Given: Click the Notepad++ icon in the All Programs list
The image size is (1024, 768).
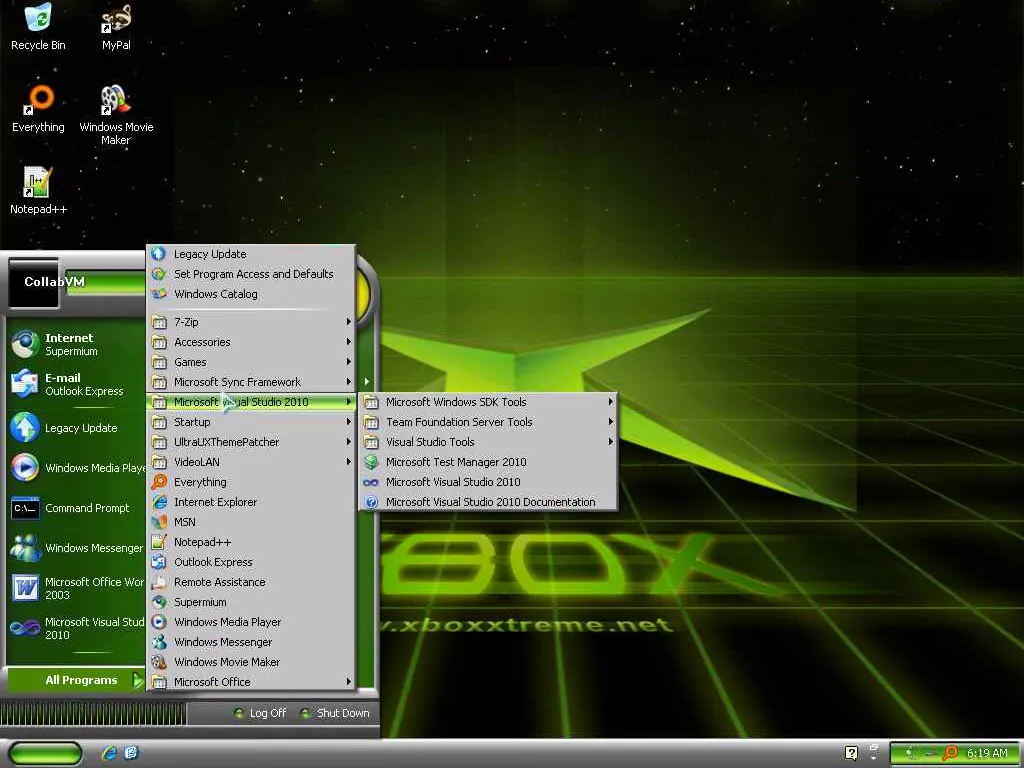Looking at the screenshot, I should [x=159, y=542].
